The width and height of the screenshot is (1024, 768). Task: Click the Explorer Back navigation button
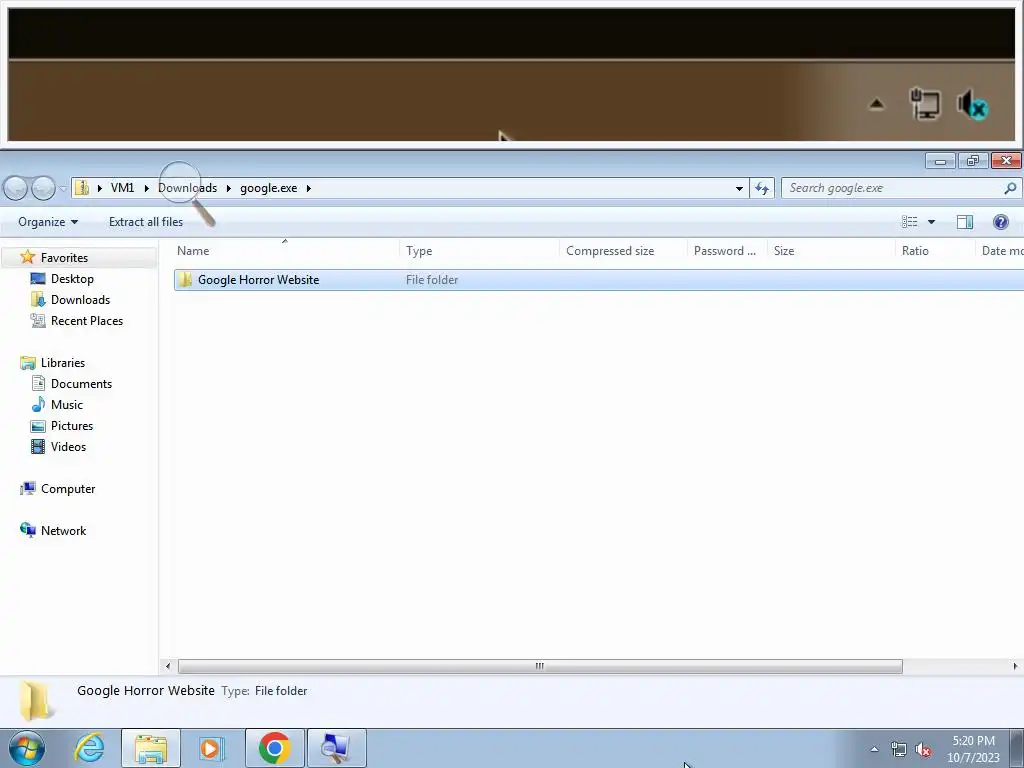point(16,188)
